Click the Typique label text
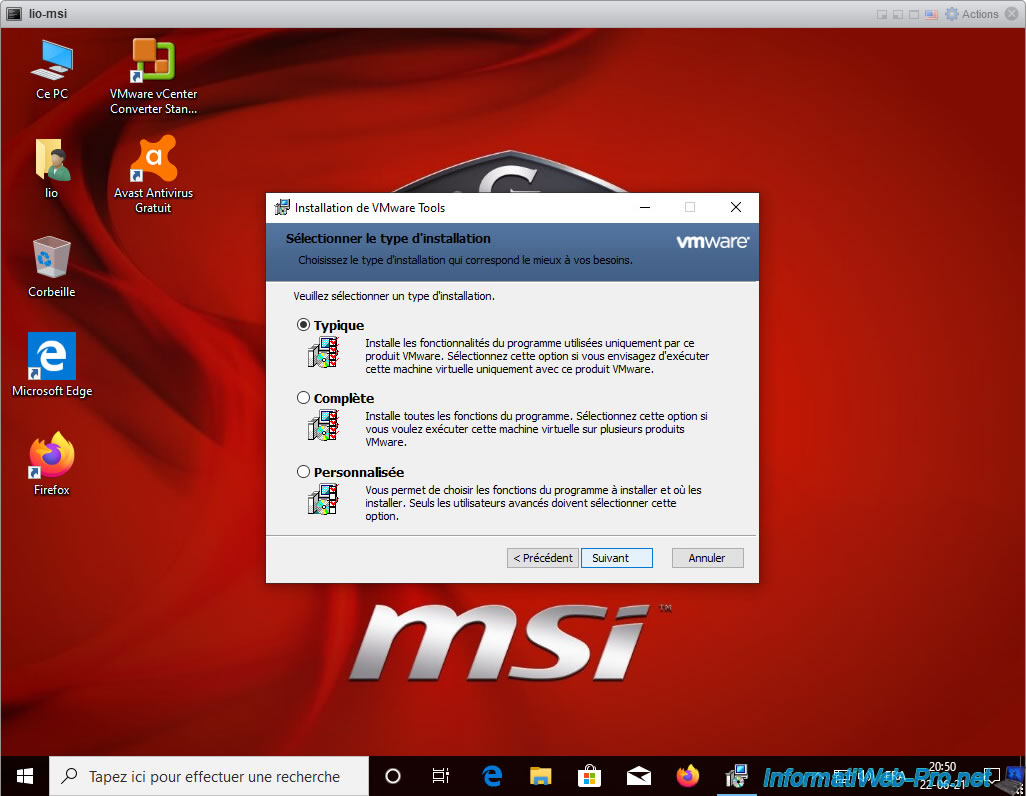Viewport: 1026px width, 796px height. tap(338, 325)
